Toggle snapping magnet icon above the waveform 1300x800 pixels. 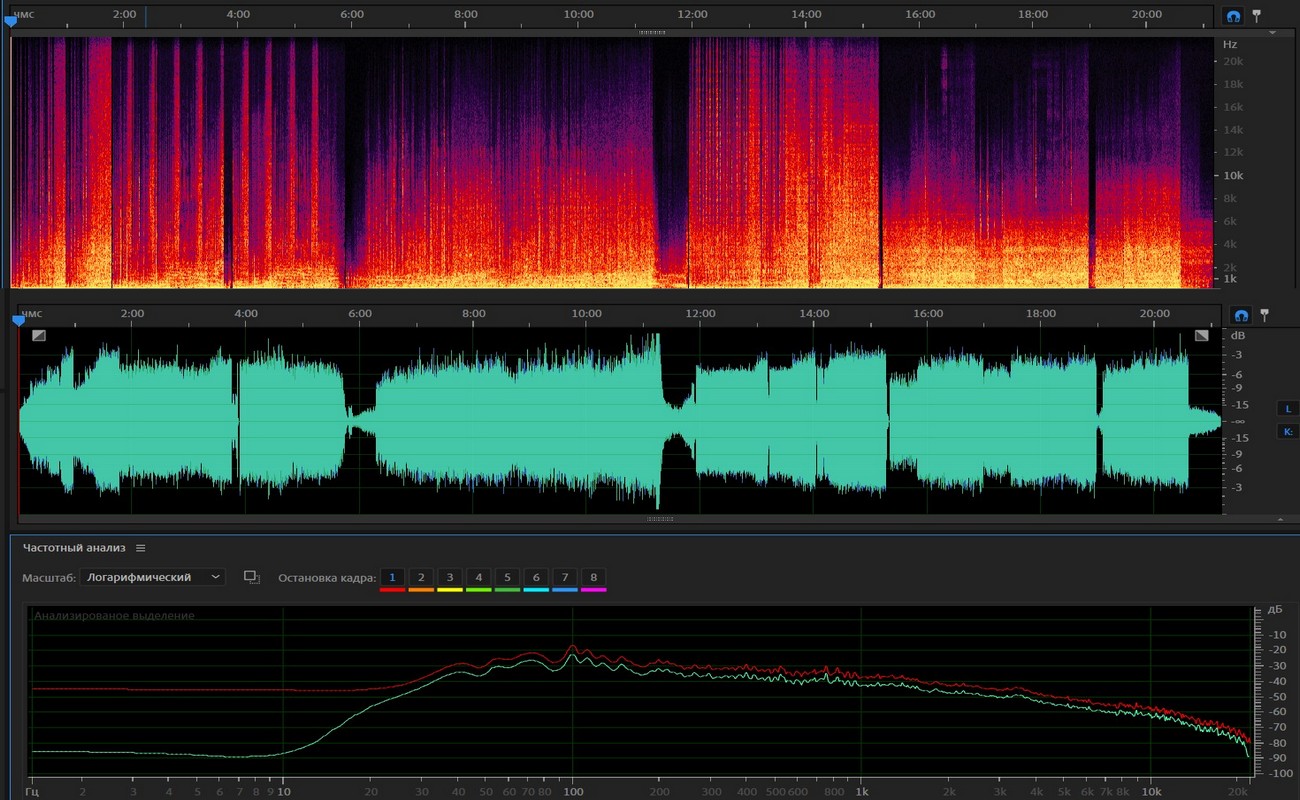click(x=1240, y=315)
